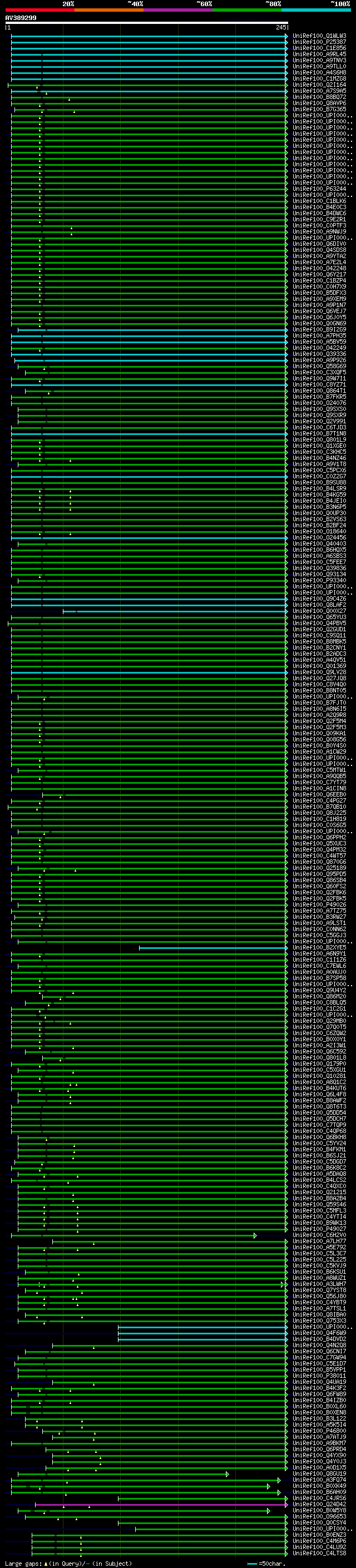
Task: Select hit label UniRef100_C1BLK6
Action: pyautogui.click(x=319, y=201)
